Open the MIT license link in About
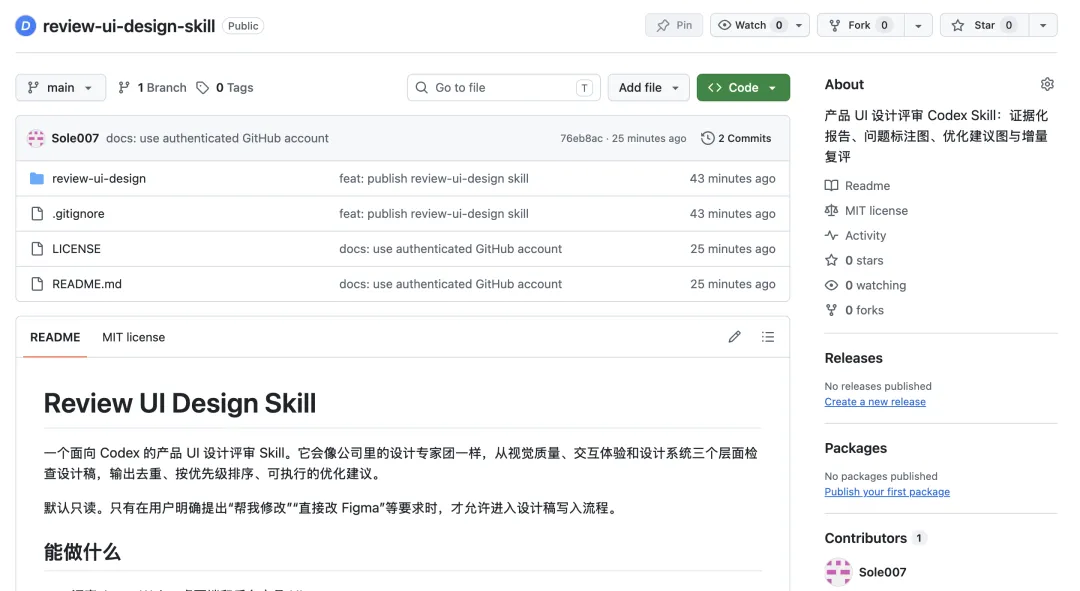Screen dimensions: 1080x591 (876, 210)
